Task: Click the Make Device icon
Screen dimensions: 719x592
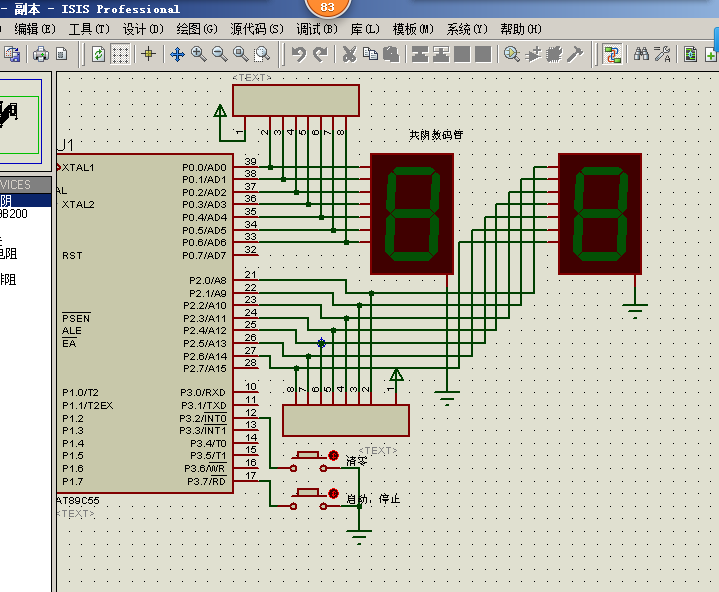Action: coord(533,54)
